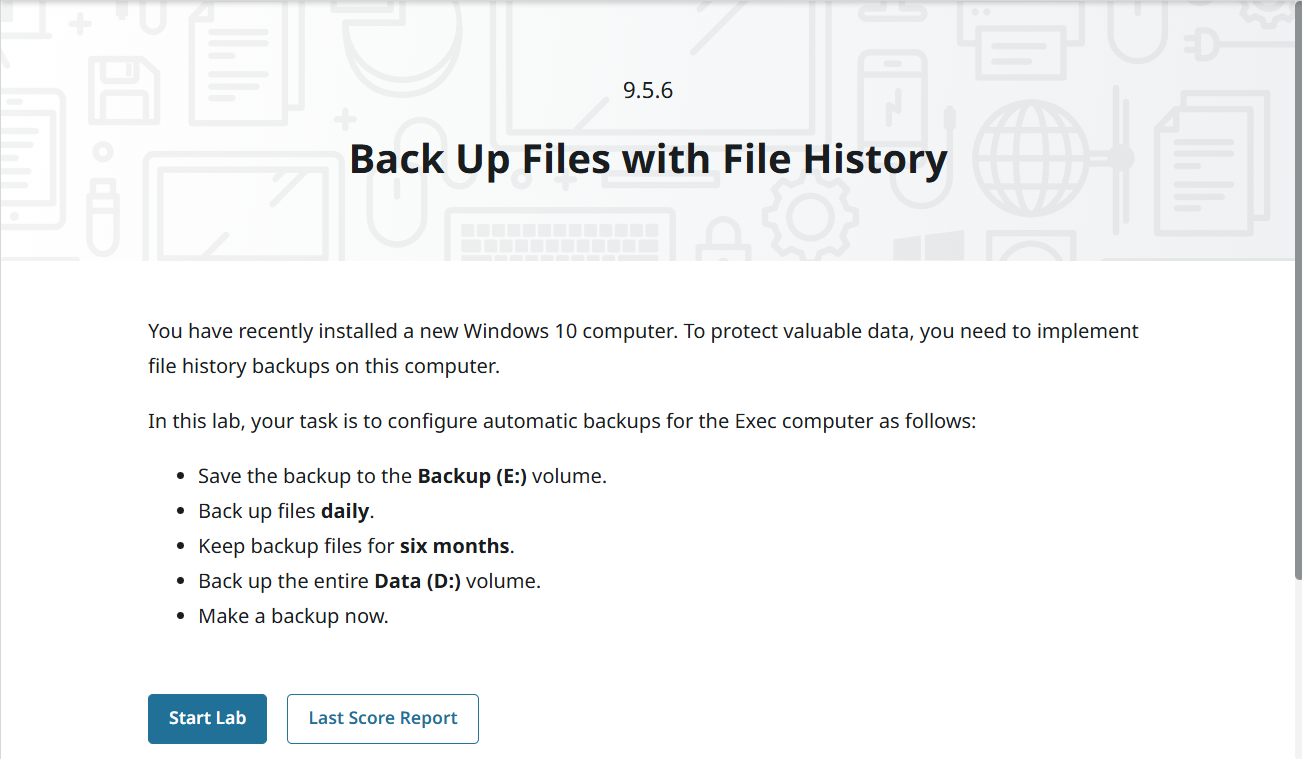Viewport: 1302px width, 759px height.
Task: Click the bold six months text
Action: click(x=455, y=546)
